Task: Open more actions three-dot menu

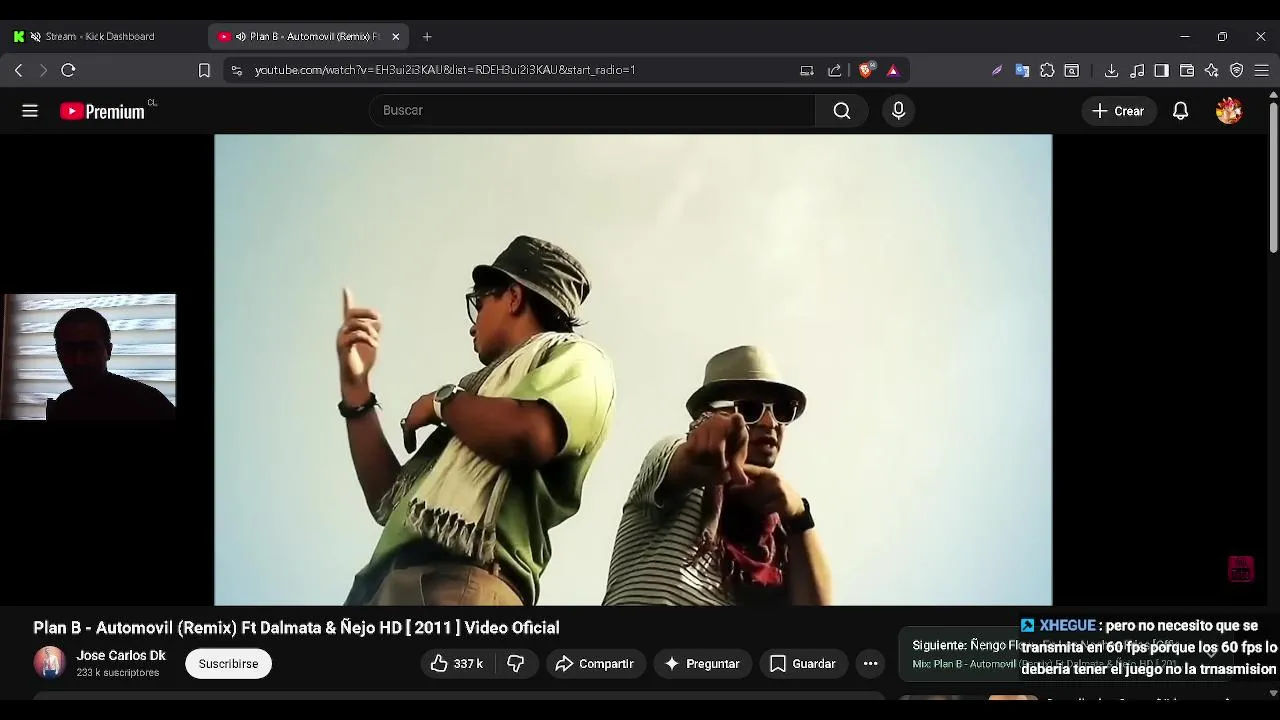Action: click(871, 664)
